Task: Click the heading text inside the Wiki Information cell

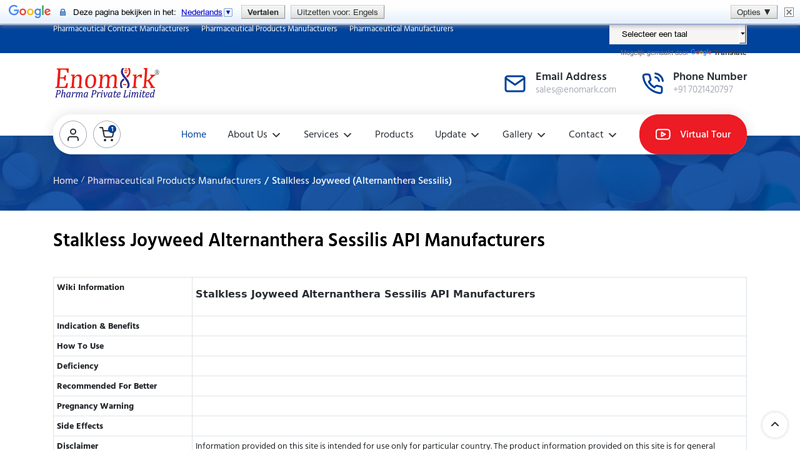Action: [x=365, y=294]
